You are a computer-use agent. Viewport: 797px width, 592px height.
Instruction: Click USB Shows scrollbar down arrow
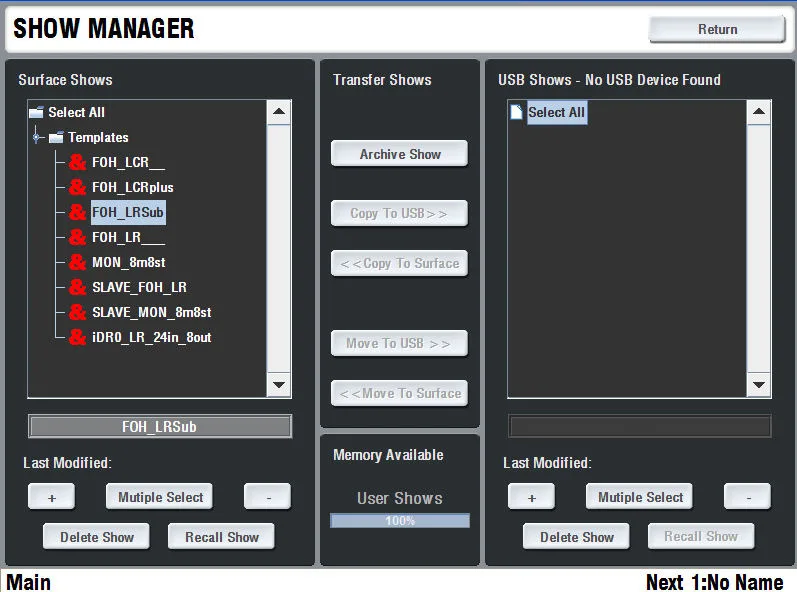[x=759, y=385]
